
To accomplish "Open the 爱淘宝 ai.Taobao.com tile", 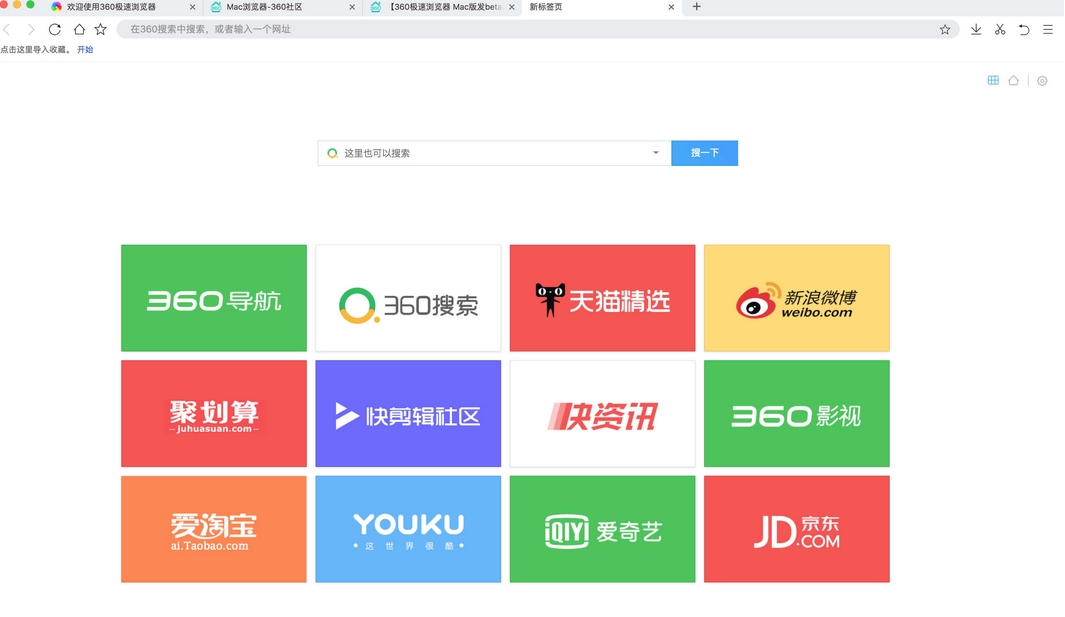I will (214, 529).
